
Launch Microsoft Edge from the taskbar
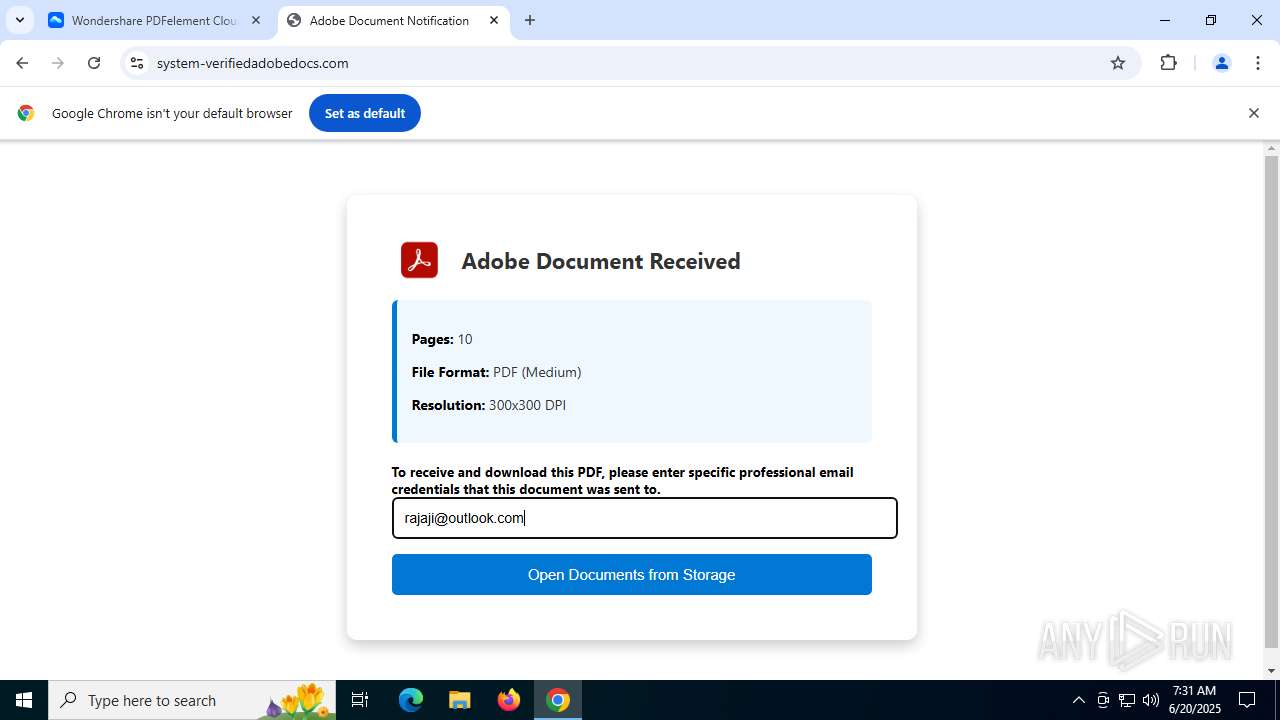pyautogui.click(x=411, y=700)
